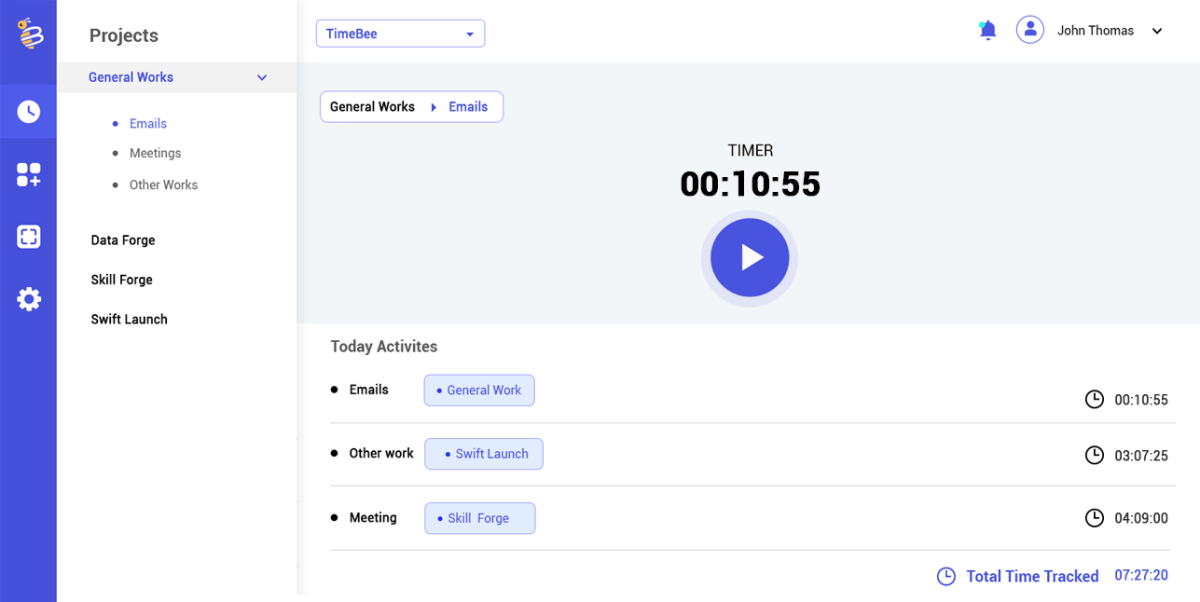Open the Swift Launch project
Viewport: 1200px width, 602px height.
point(129,319)
